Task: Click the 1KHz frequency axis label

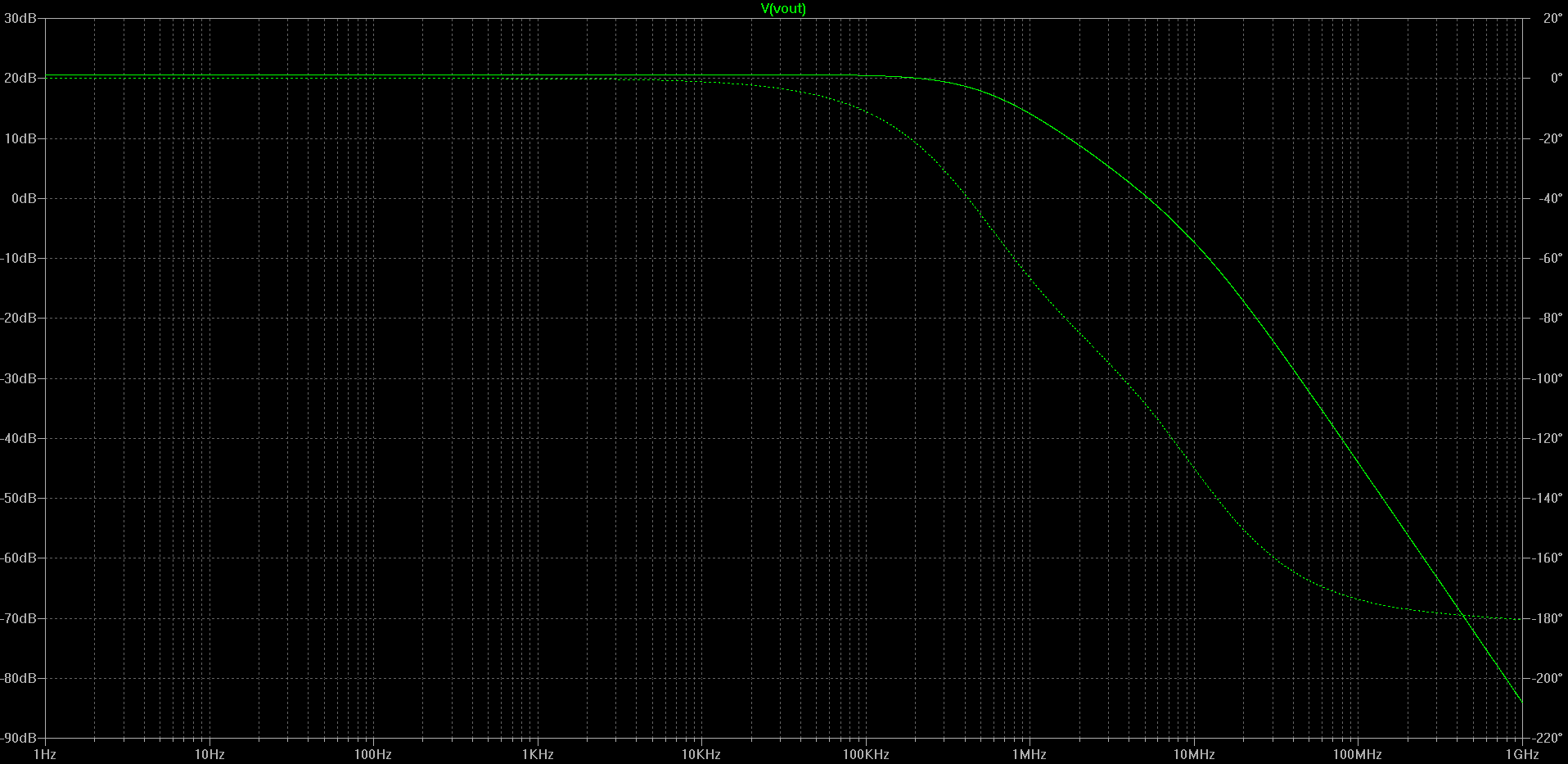Action: pos(537,754)
